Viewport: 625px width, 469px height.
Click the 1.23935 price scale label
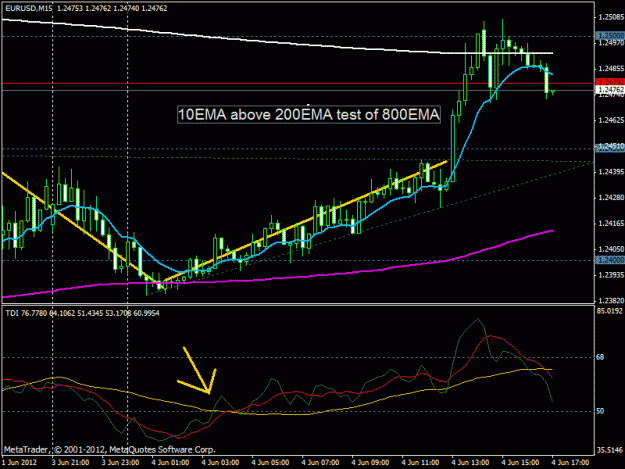coord(611,275)
